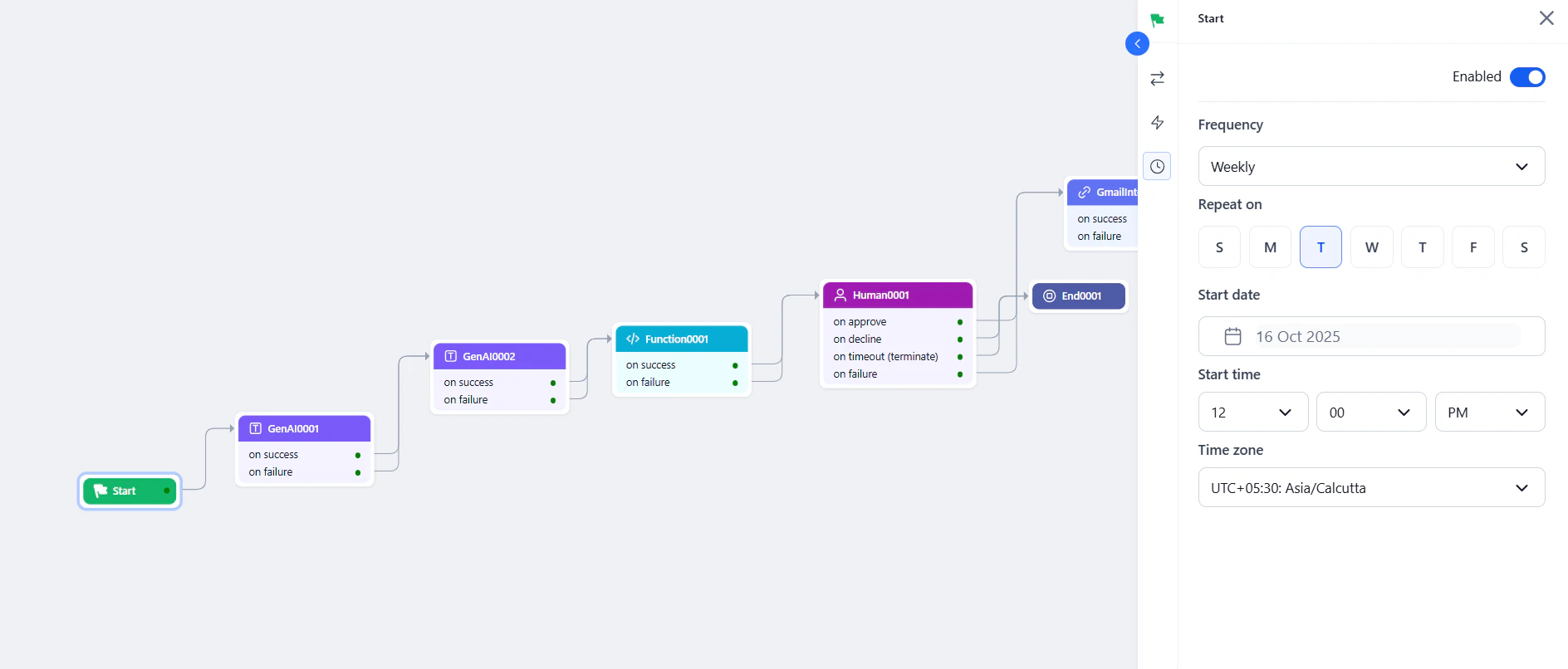The image size is (1568, 669).
Task: Open the PM period dropdown
Action: [x=1489, y=412]
